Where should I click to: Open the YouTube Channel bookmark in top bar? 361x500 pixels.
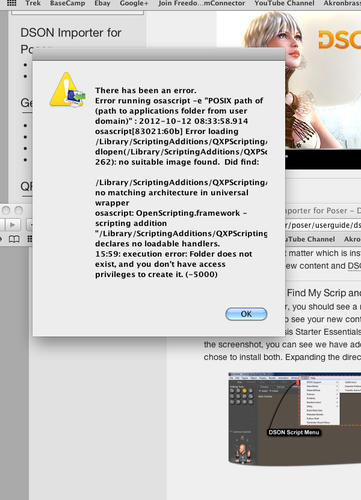coord(284,3)
